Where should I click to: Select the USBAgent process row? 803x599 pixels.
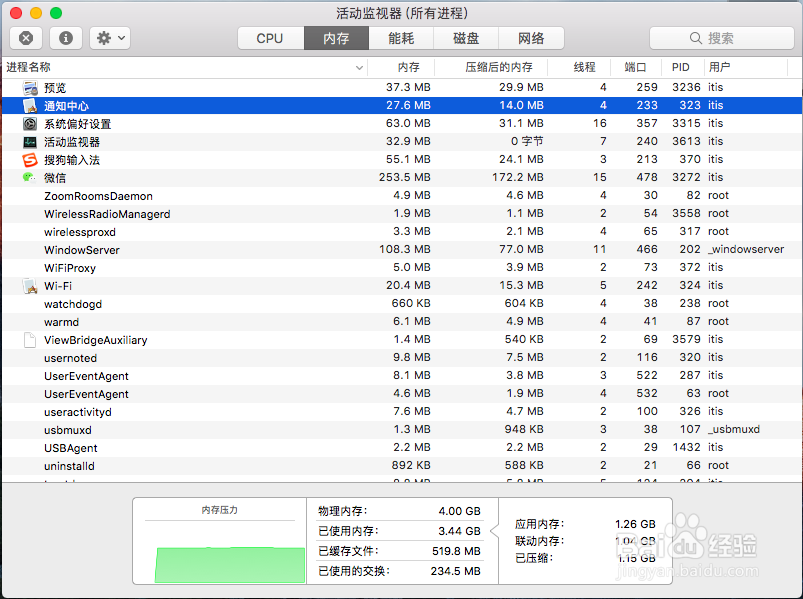click(x=402, y=447)
